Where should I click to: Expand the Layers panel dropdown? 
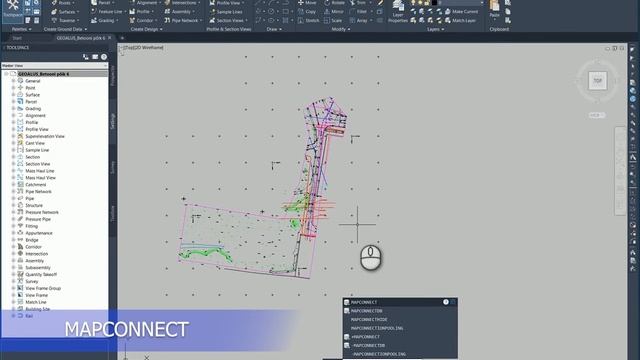point(436,29)
